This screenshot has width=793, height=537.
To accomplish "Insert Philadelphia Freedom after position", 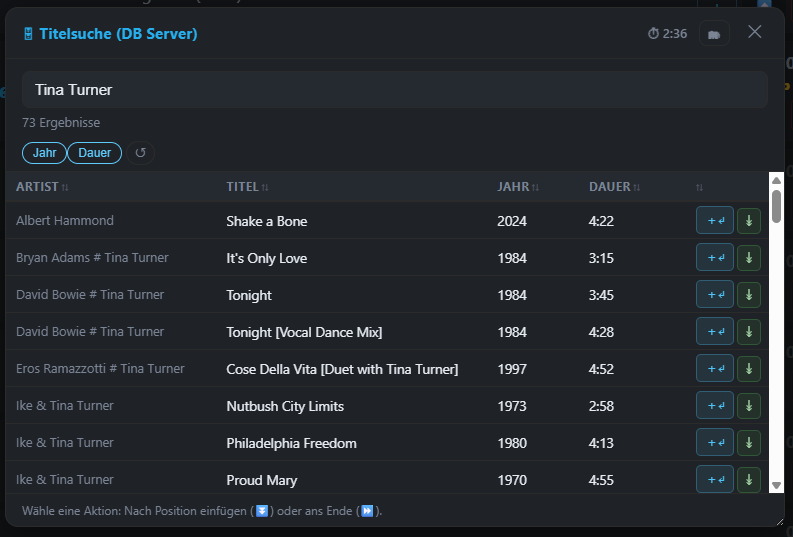I will tap(715, 442).
